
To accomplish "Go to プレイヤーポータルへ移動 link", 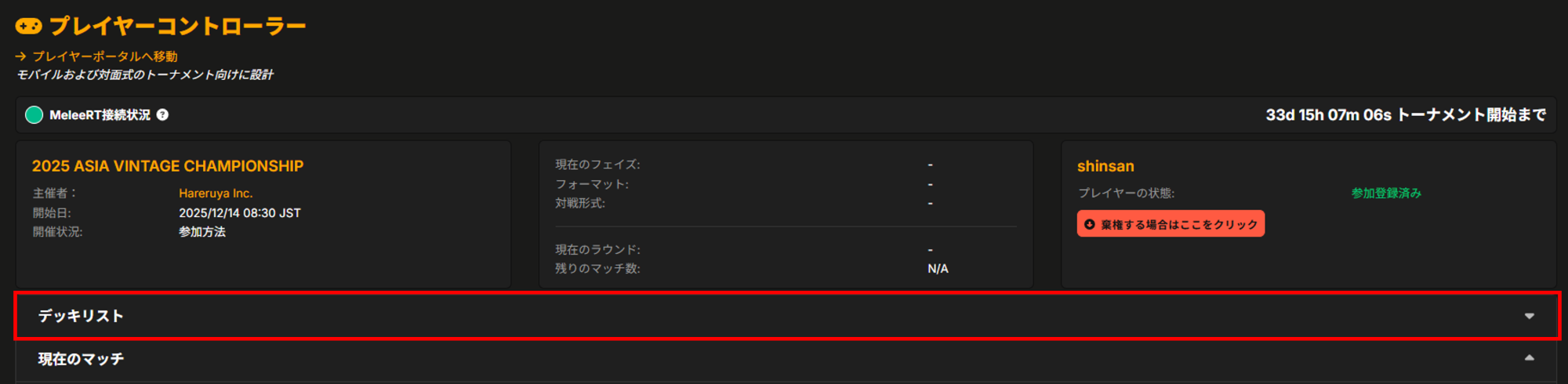I will [105, 56].
